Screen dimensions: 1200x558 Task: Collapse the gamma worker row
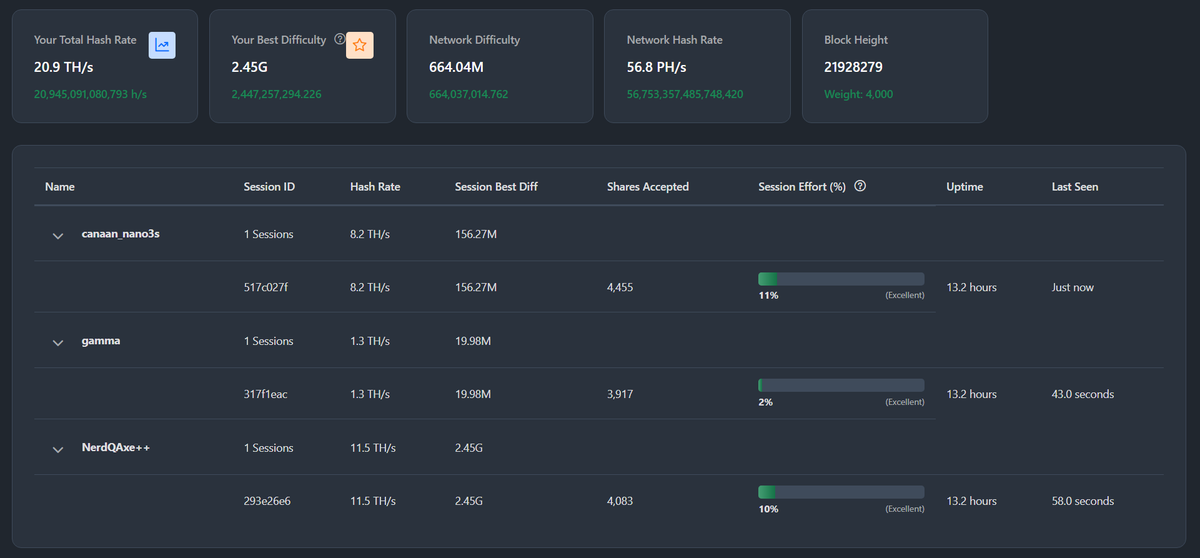click(x=58, y=342)
